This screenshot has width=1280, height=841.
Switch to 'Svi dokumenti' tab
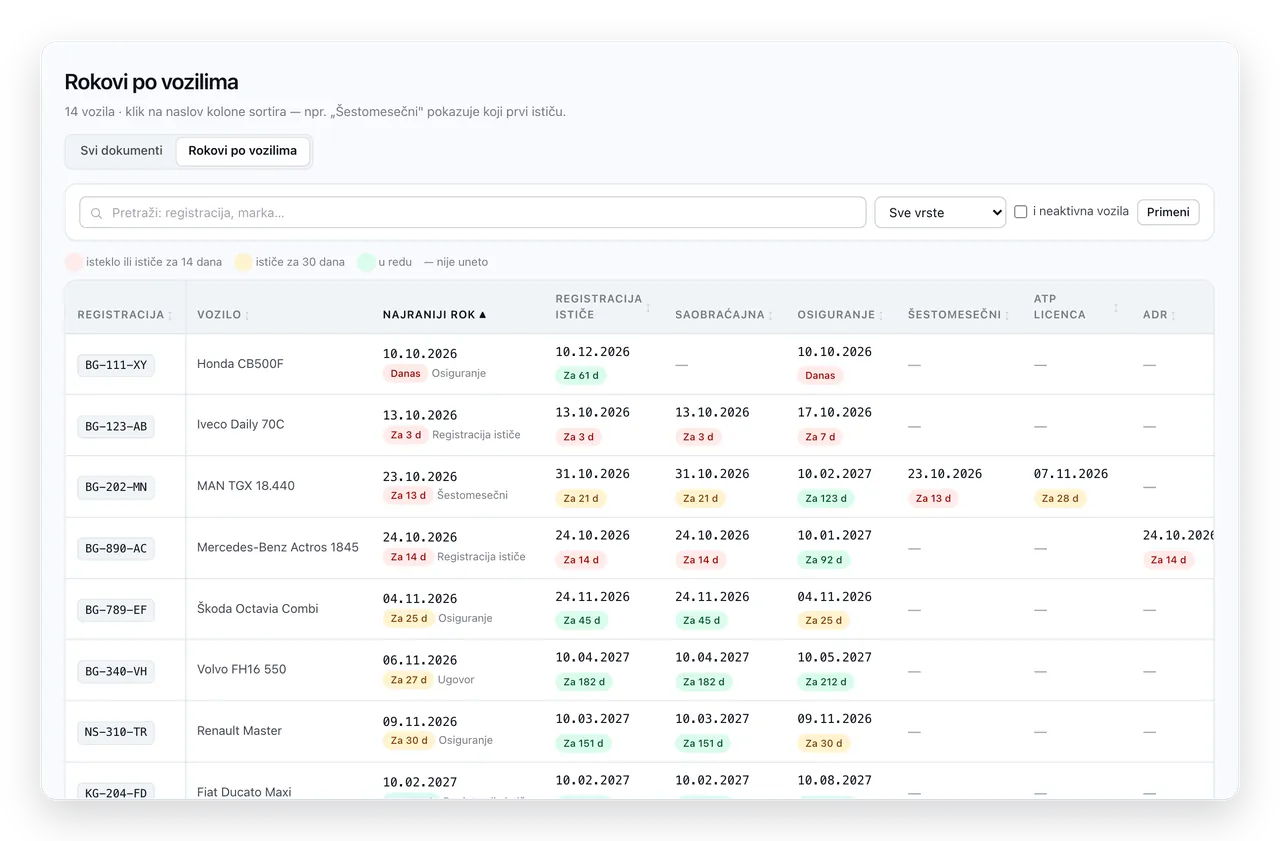point(121,151)
